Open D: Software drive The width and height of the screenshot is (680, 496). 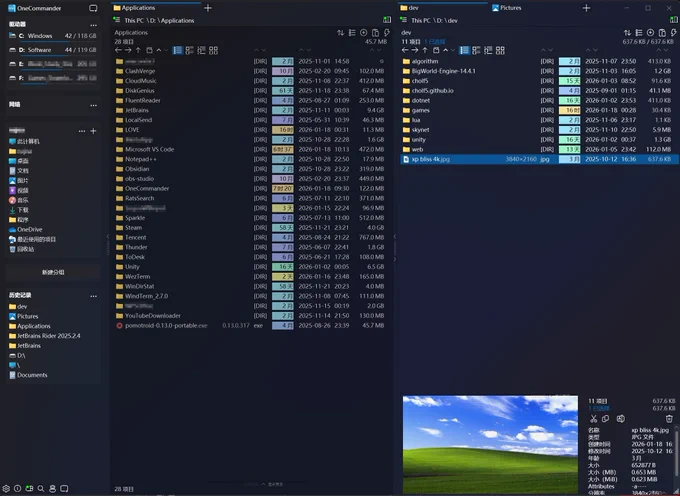click(x=53, y=50)
